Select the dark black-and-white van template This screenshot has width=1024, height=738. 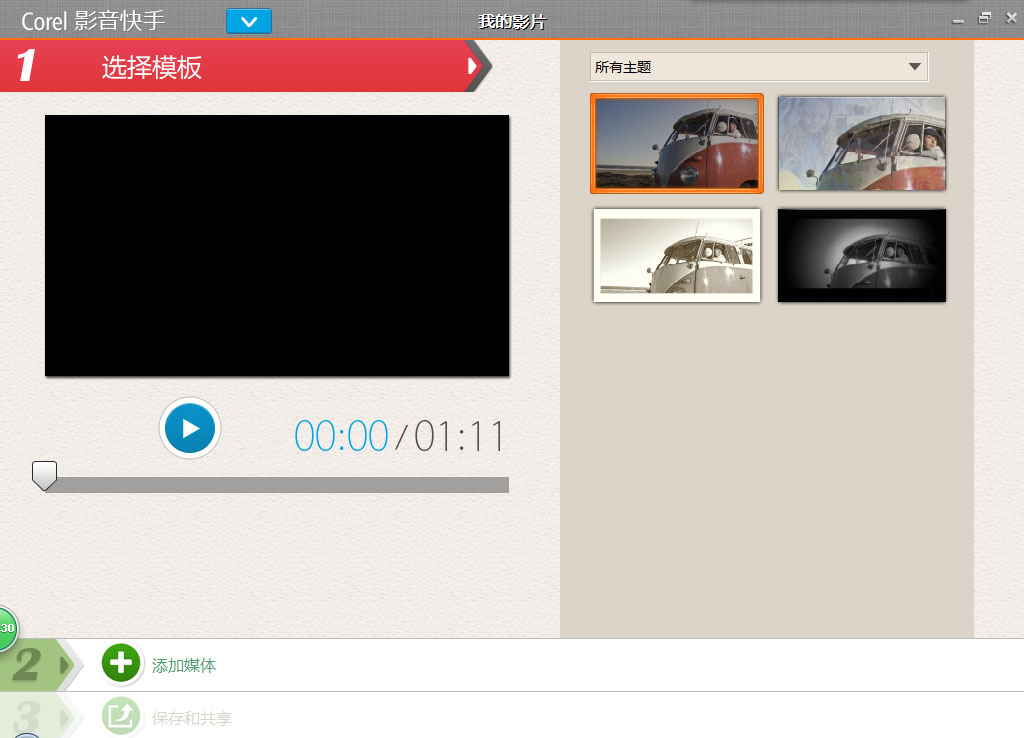click(x=861, y=255)
